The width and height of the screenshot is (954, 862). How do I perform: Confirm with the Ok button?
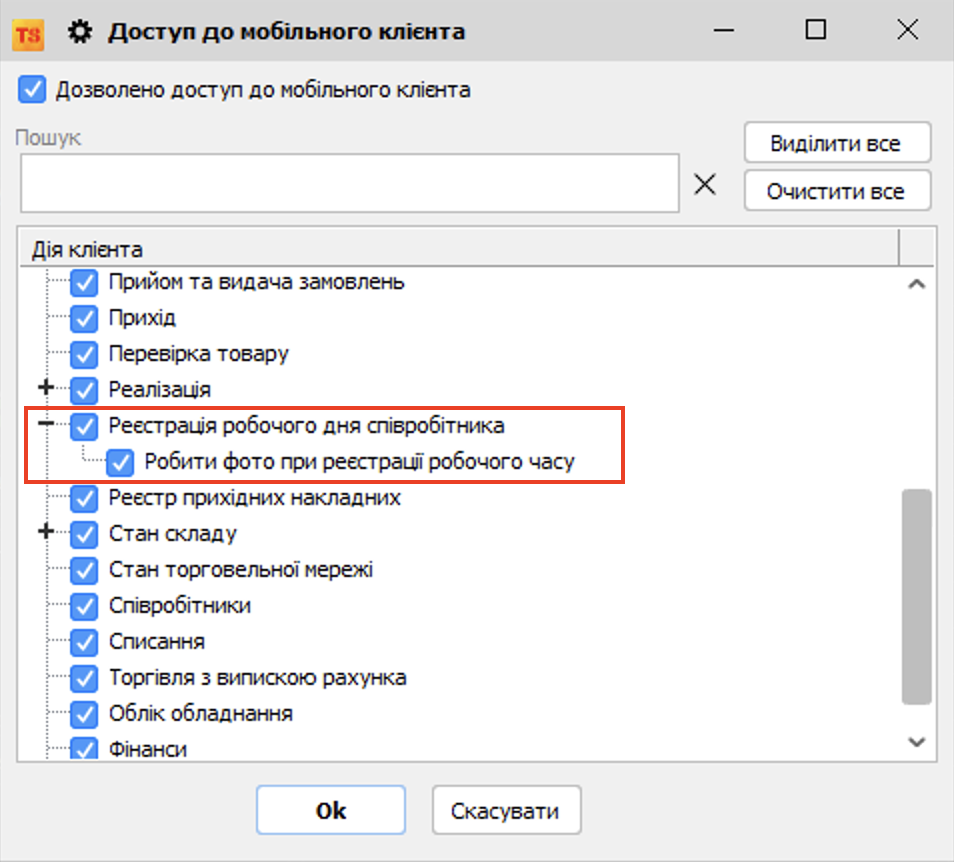coord(330,810)
